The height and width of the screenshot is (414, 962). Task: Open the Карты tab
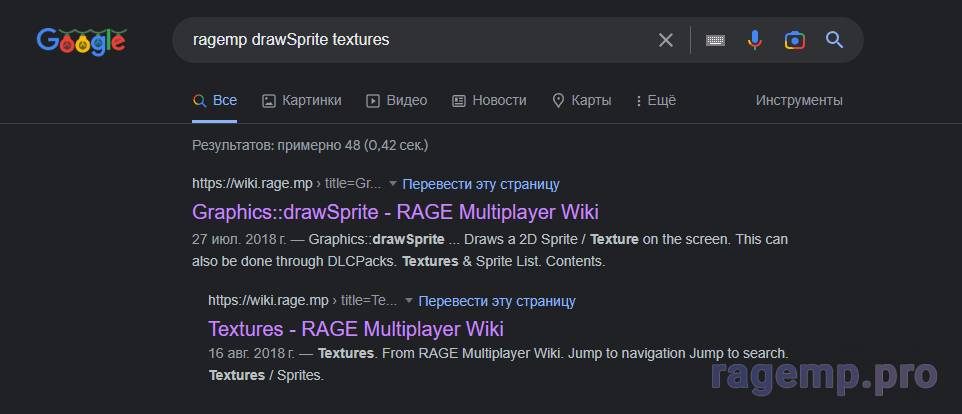pos(581,100)
